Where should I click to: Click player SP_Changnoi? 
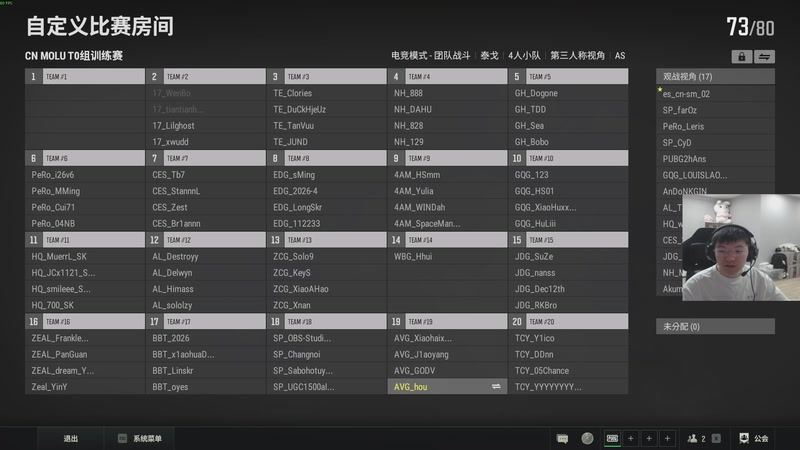tap(327, 354)
